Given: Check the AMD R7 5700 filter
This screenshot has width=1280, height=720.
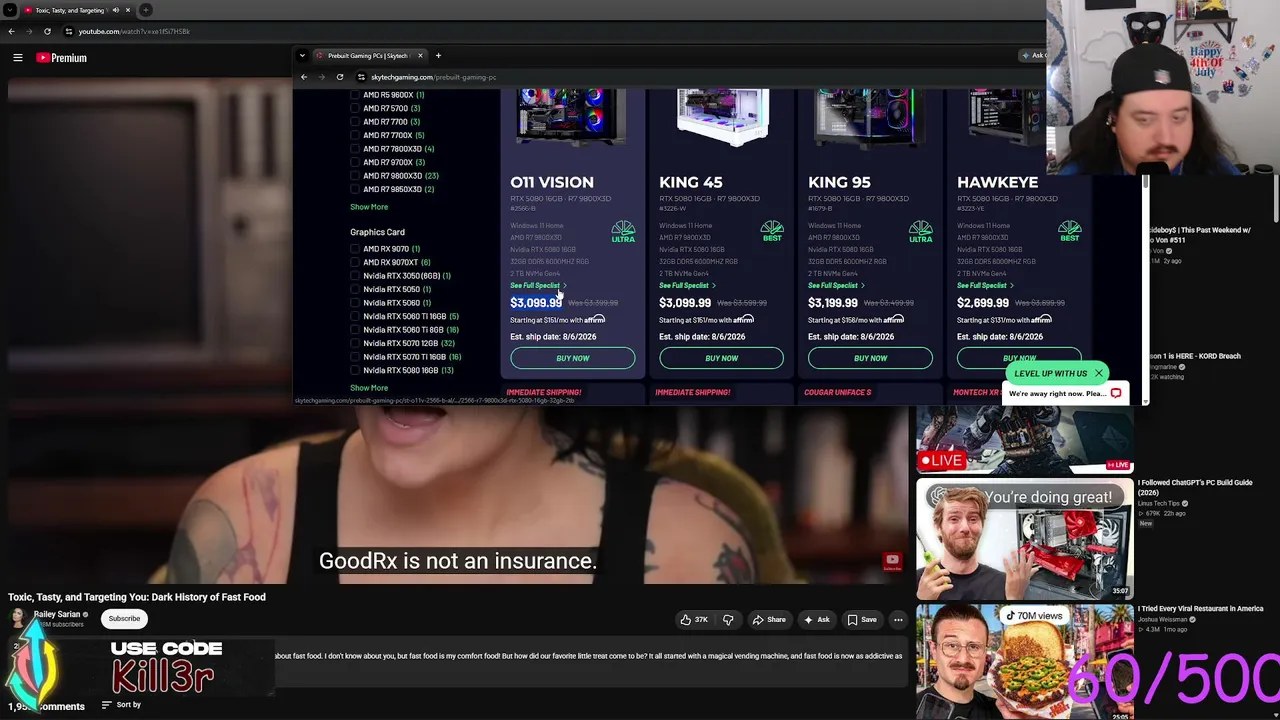Looking at the screenshot, I should click(x=355, y=108).
